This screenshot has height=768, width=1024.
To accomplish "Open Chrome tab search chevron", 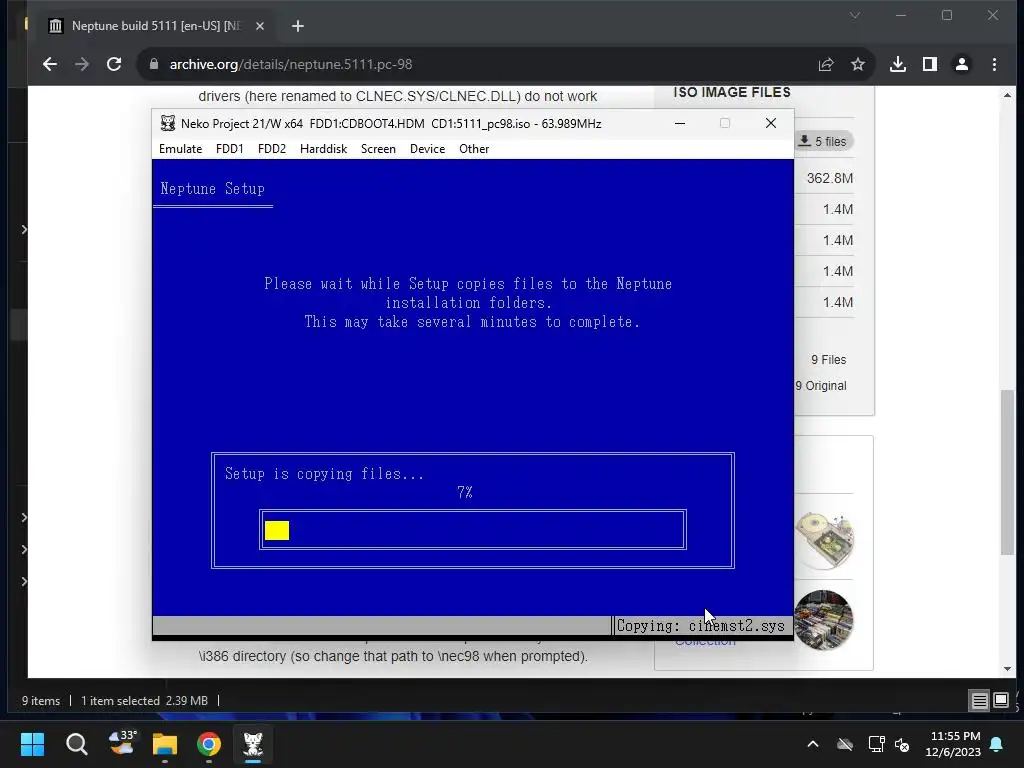I will click(x=855, y=15).
